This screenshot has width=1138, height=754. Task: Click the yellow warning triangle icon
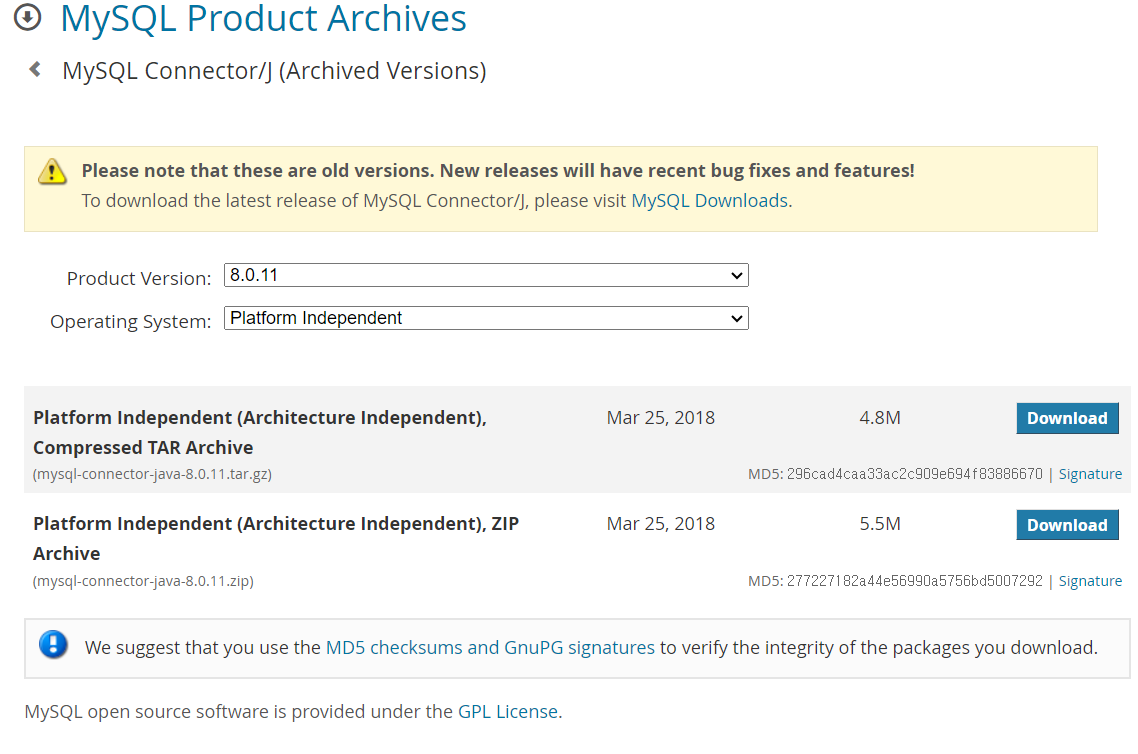coord(52,172)
